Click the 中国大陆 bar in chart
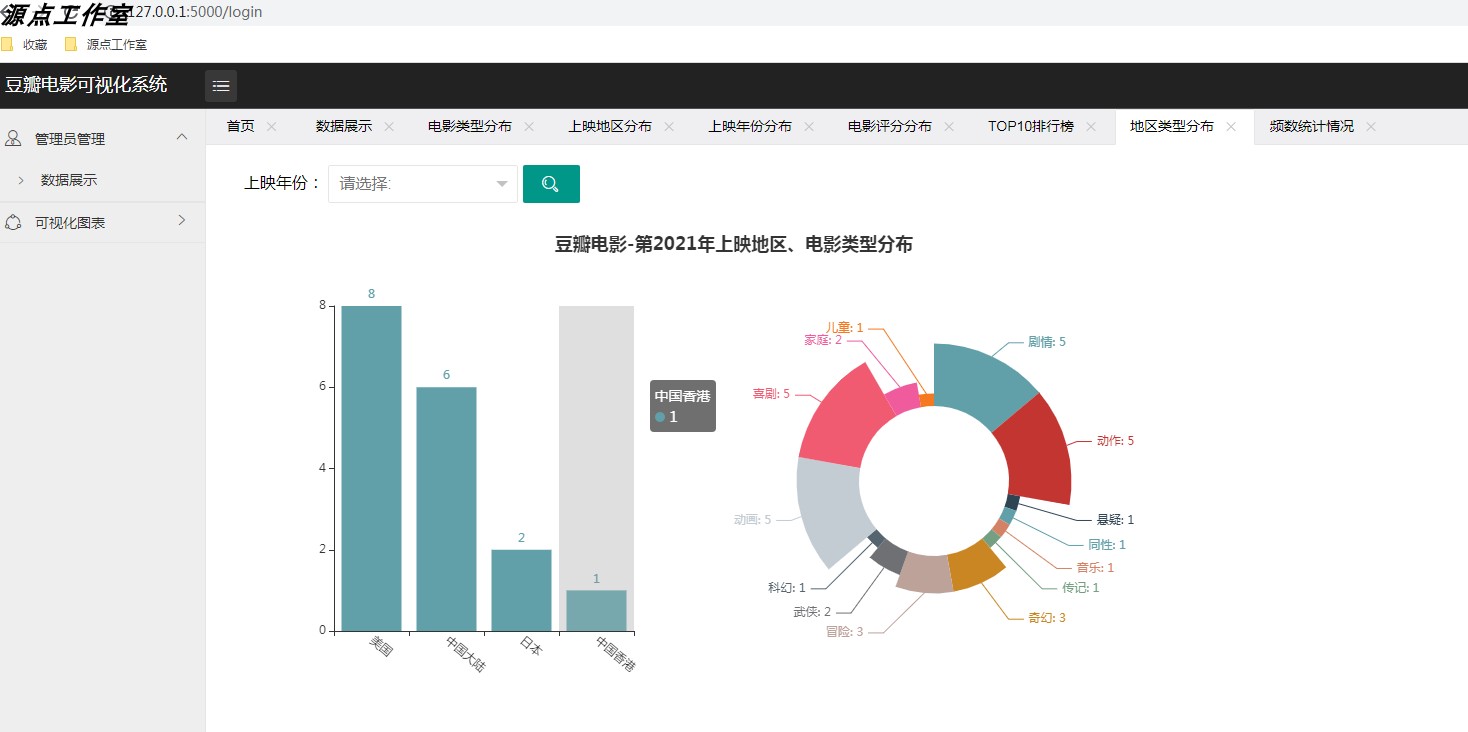 pos(446,509)
